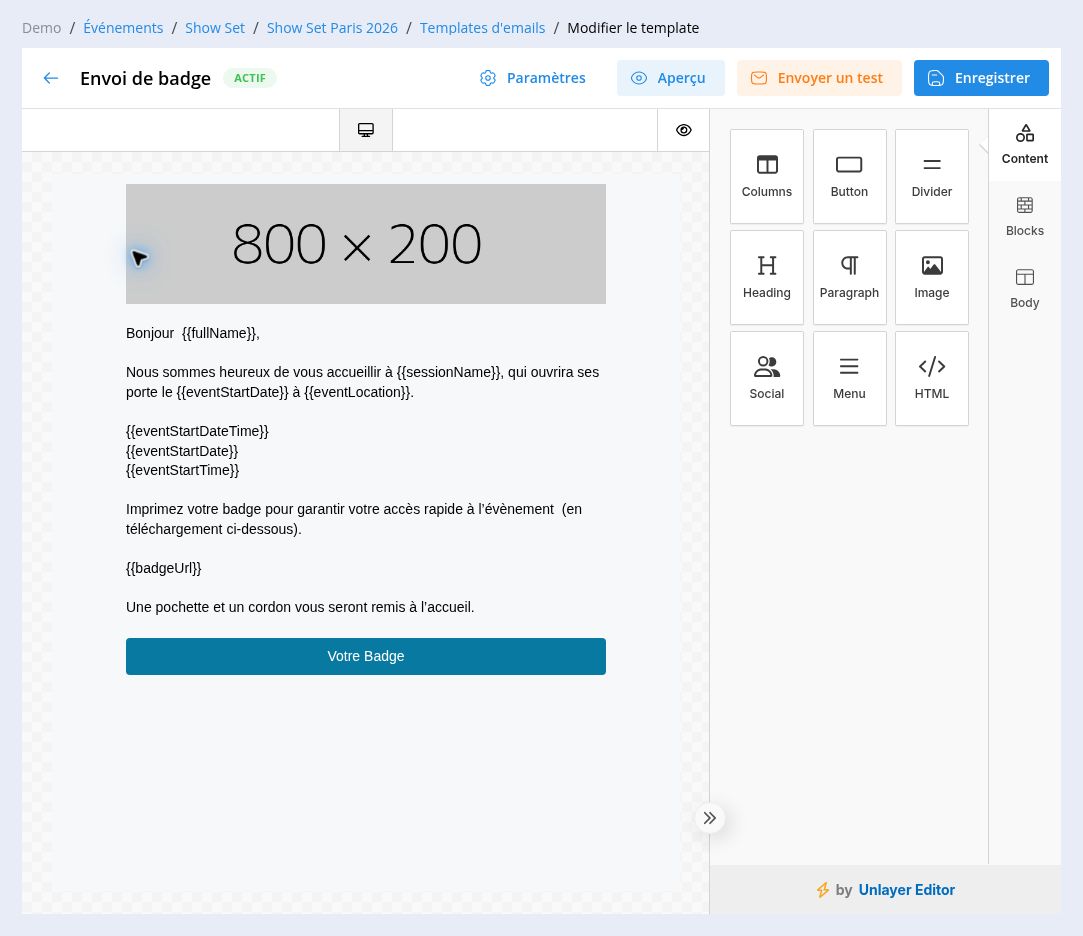Click the Imprimez votre badge paragraph
This screenshot has width=1083, height=936.
tap(354, 519)
